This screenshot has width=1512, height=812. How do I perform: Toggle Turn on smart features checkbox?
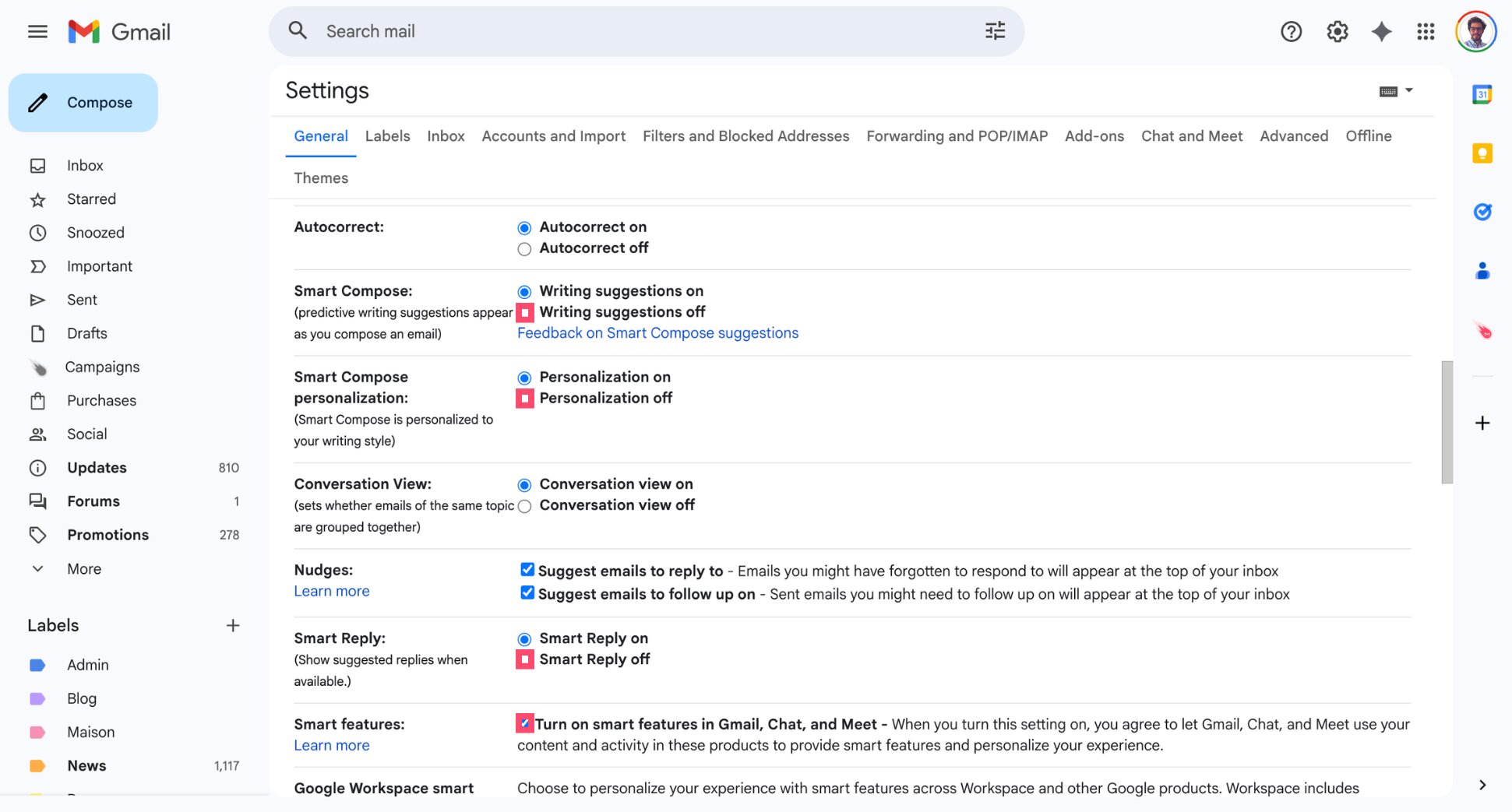pos(525,723)
